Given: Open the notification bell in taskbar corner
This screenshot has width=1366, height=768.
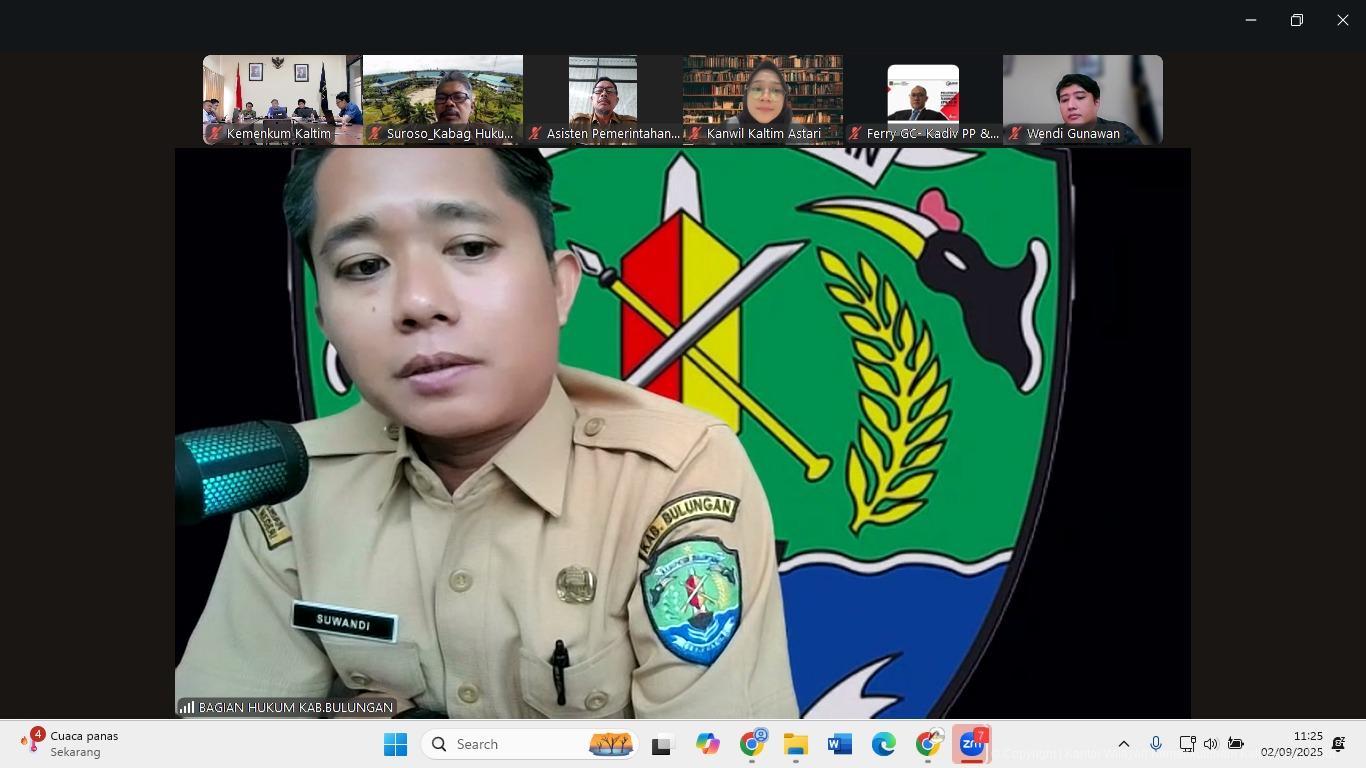Looking at the screenshot, I should click(x=1339, y=744).
